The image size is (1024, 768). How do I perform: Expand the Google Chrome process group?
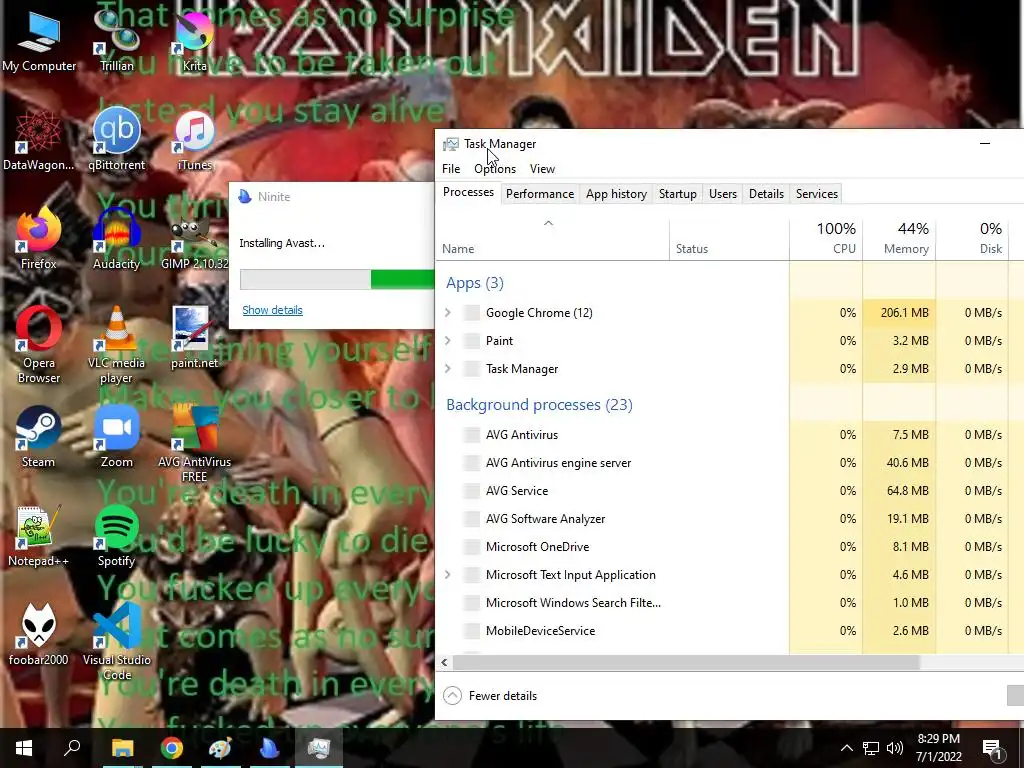(448, 313)
